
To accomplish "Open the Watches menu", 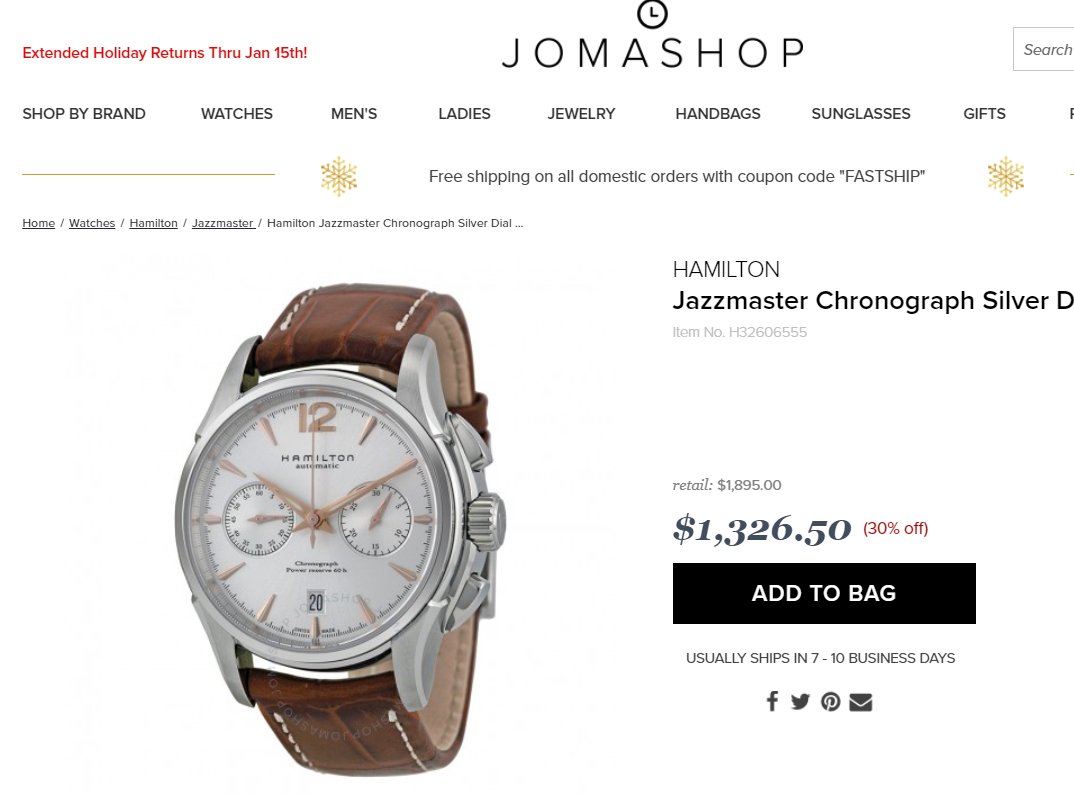I will coord(236,114).
